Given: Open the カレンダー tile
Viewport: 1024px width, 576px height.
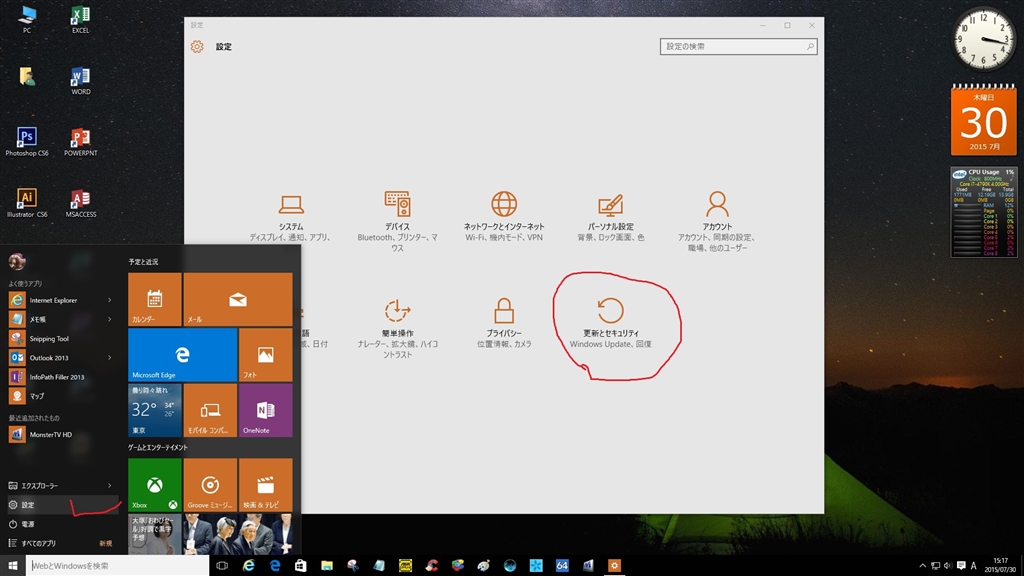Looking at the screenshot, I should click(155, 300).
